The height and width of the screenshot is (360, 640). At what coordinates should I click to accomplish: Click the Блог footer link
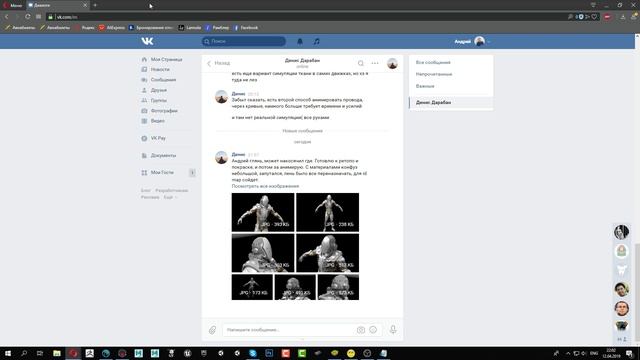pos(146,191)
